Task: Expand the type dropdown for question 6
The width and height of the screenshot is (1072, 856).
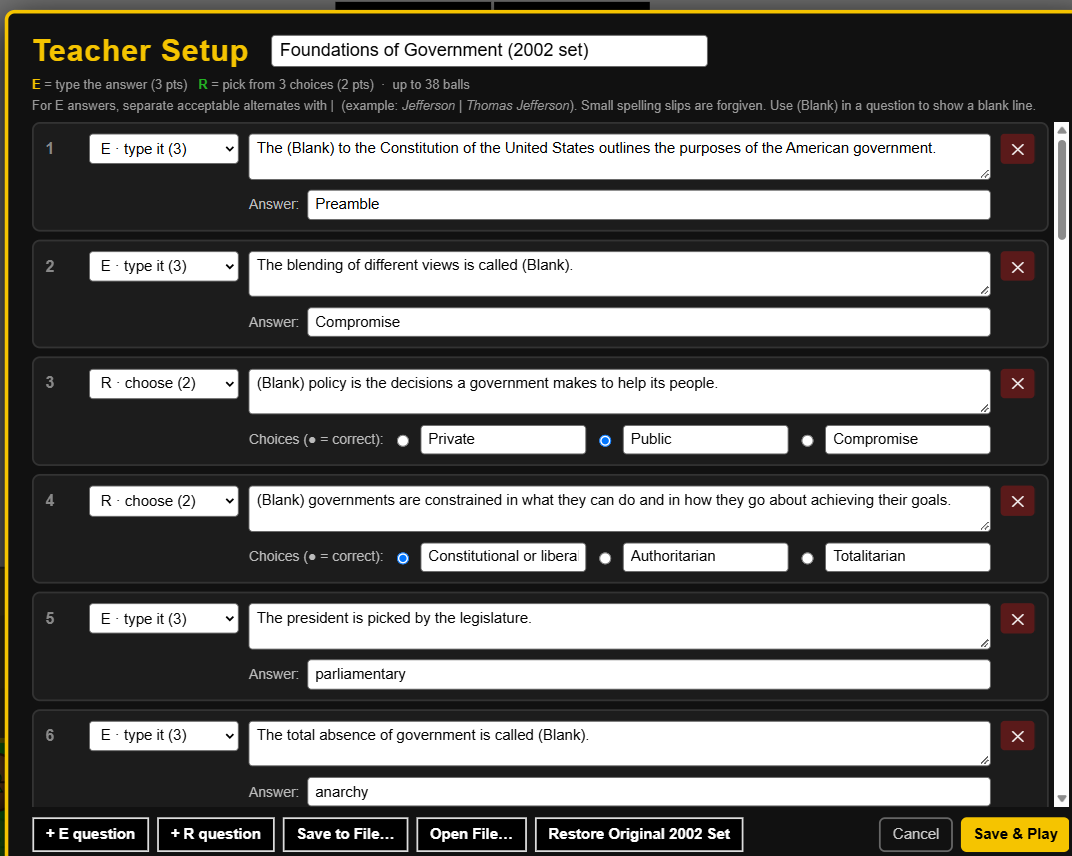Action: tap(163, 736)
